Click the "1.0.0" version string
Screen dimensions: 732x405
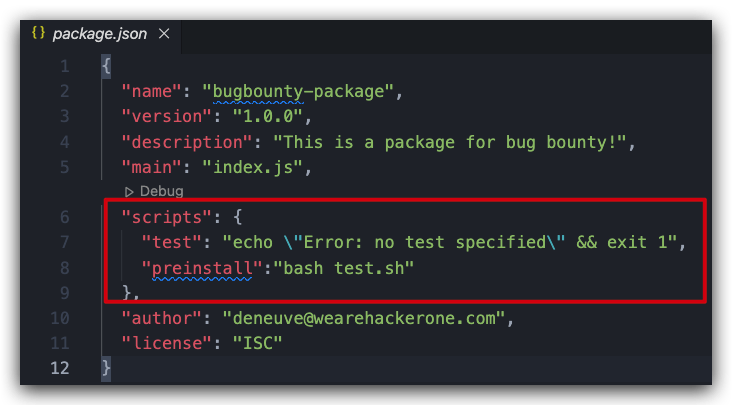pos(268,117)
